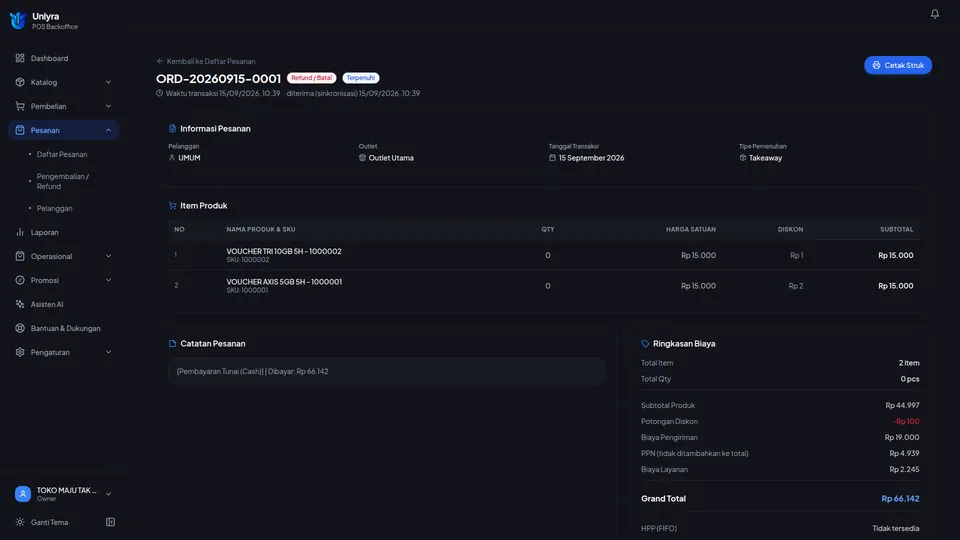
Task: Click the Operasional clipboard icon
Action: point(20,256)
